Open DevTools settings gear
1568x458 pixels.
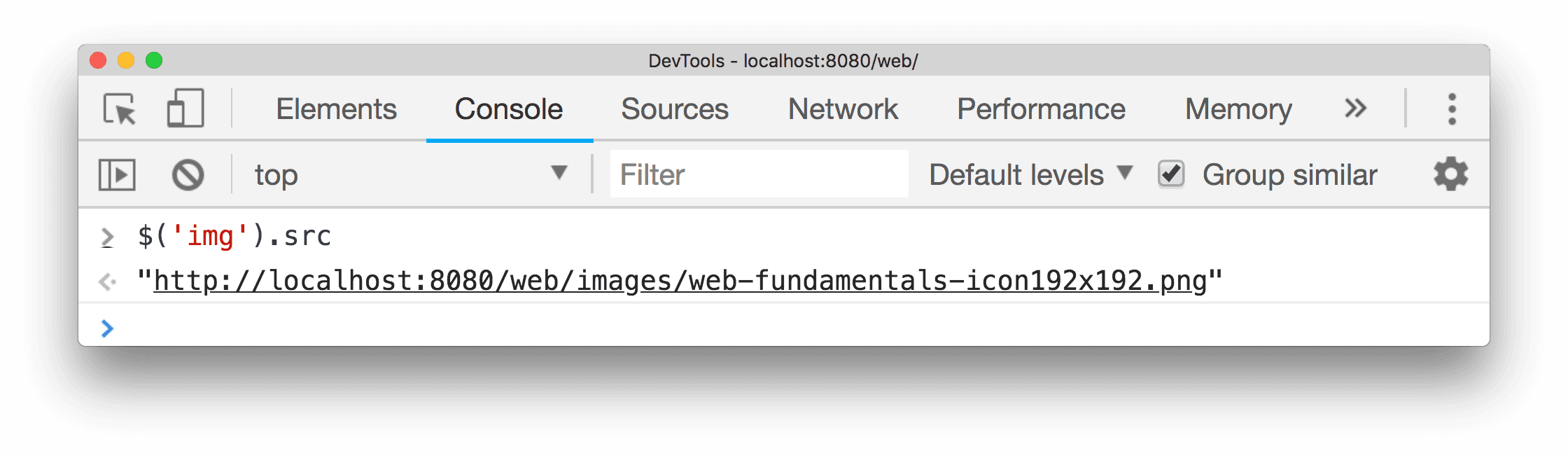click(1451, 174)
